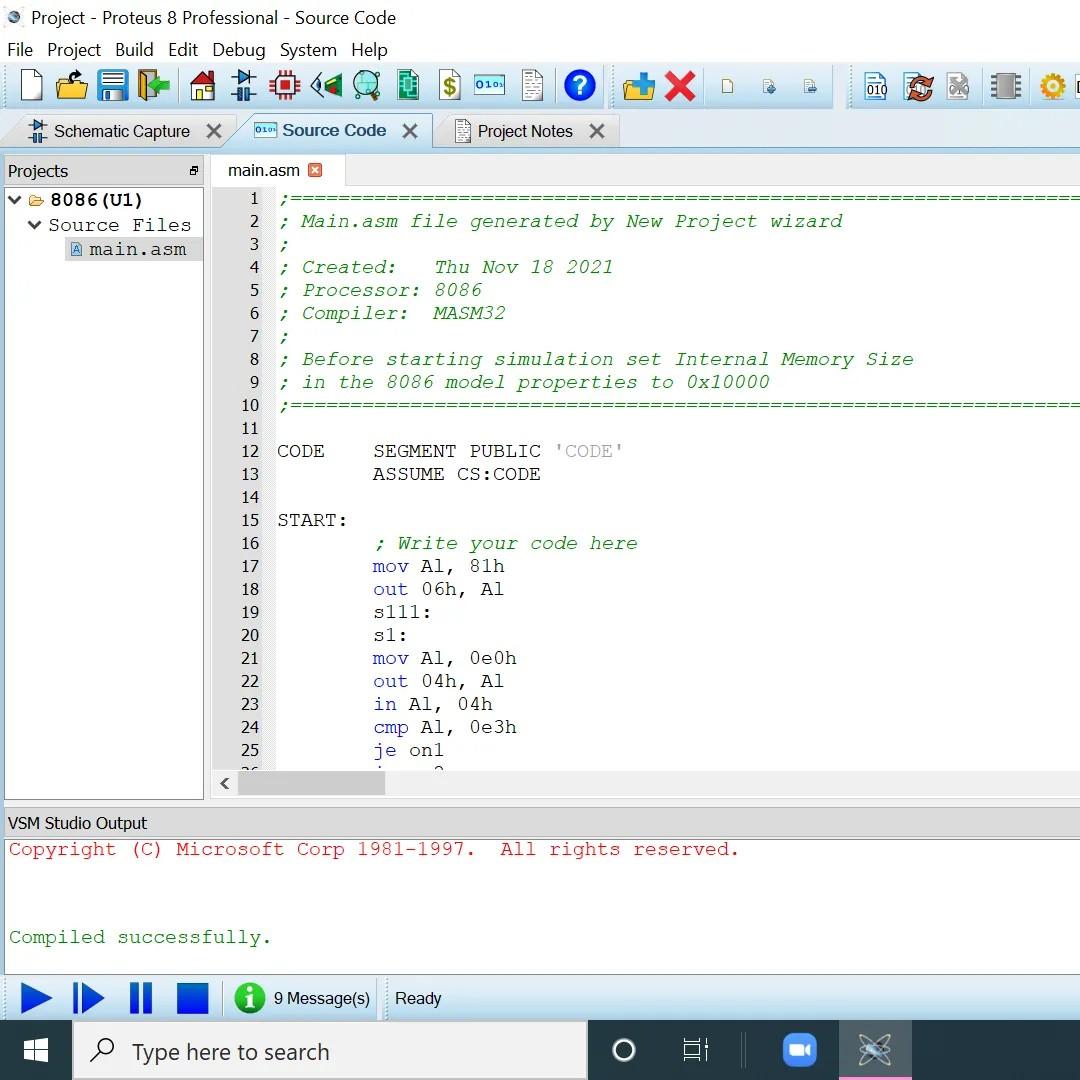
Task: Remove the project with the red X icon
Action: (x=680, y=86)
